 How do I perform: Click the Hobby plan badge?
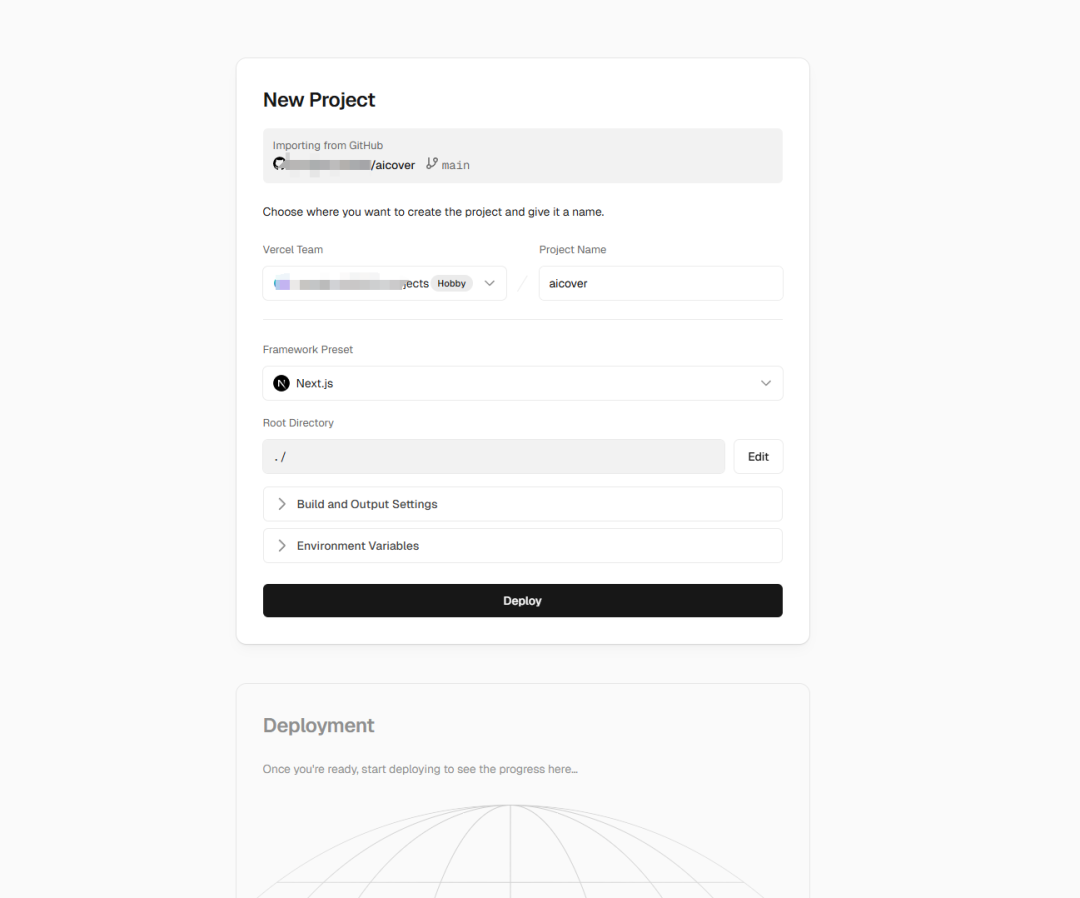[x=452, y=284]
